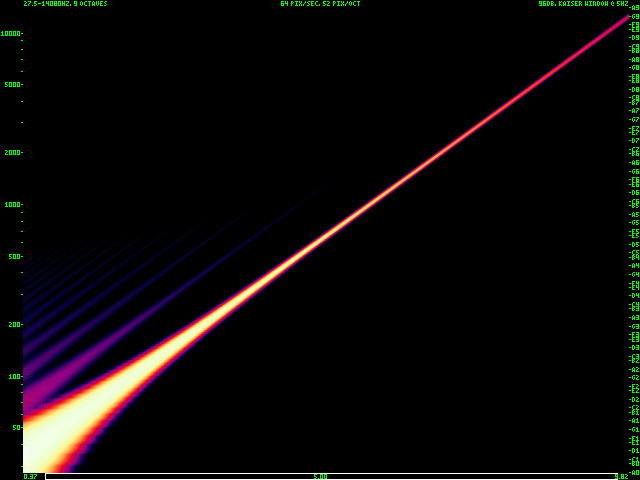Image resolution: width=640 pixels, height=480 pixels.
Task: Click the white time position bar
Action: click(330, 476)
